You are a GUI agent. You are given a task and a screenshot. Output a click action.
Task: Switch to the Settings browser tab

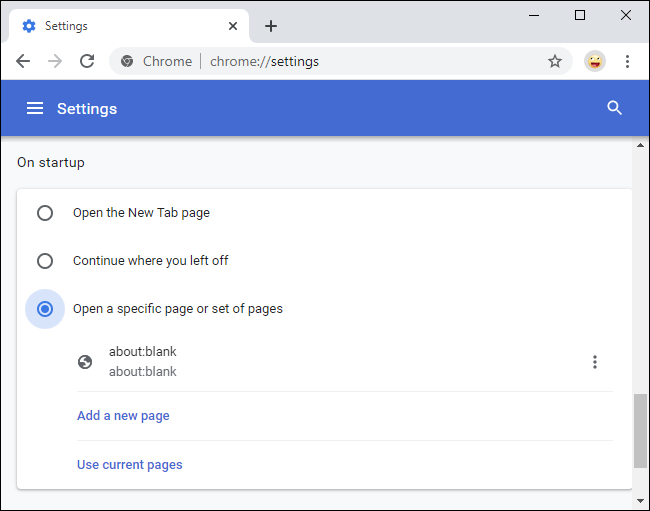[110, 26]
